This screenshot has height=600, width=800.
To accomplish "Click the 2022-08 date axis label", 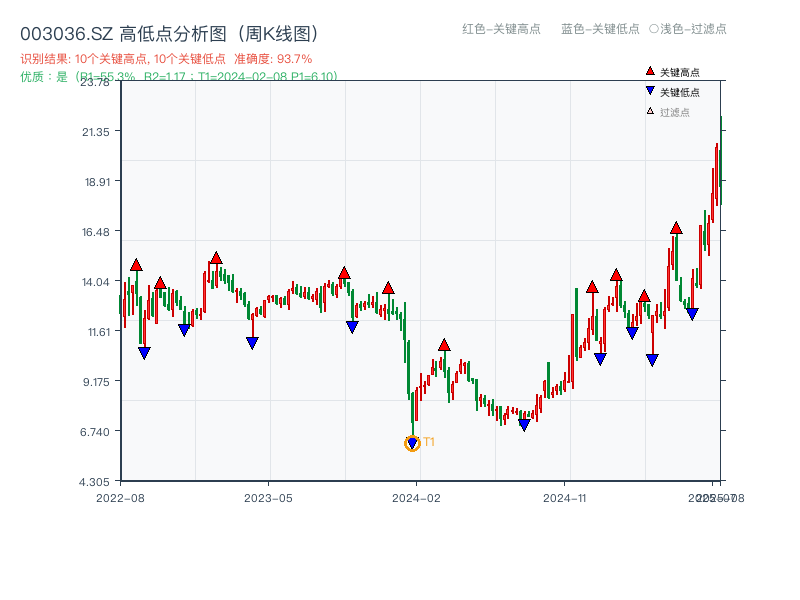I will [x=120, y=498].
